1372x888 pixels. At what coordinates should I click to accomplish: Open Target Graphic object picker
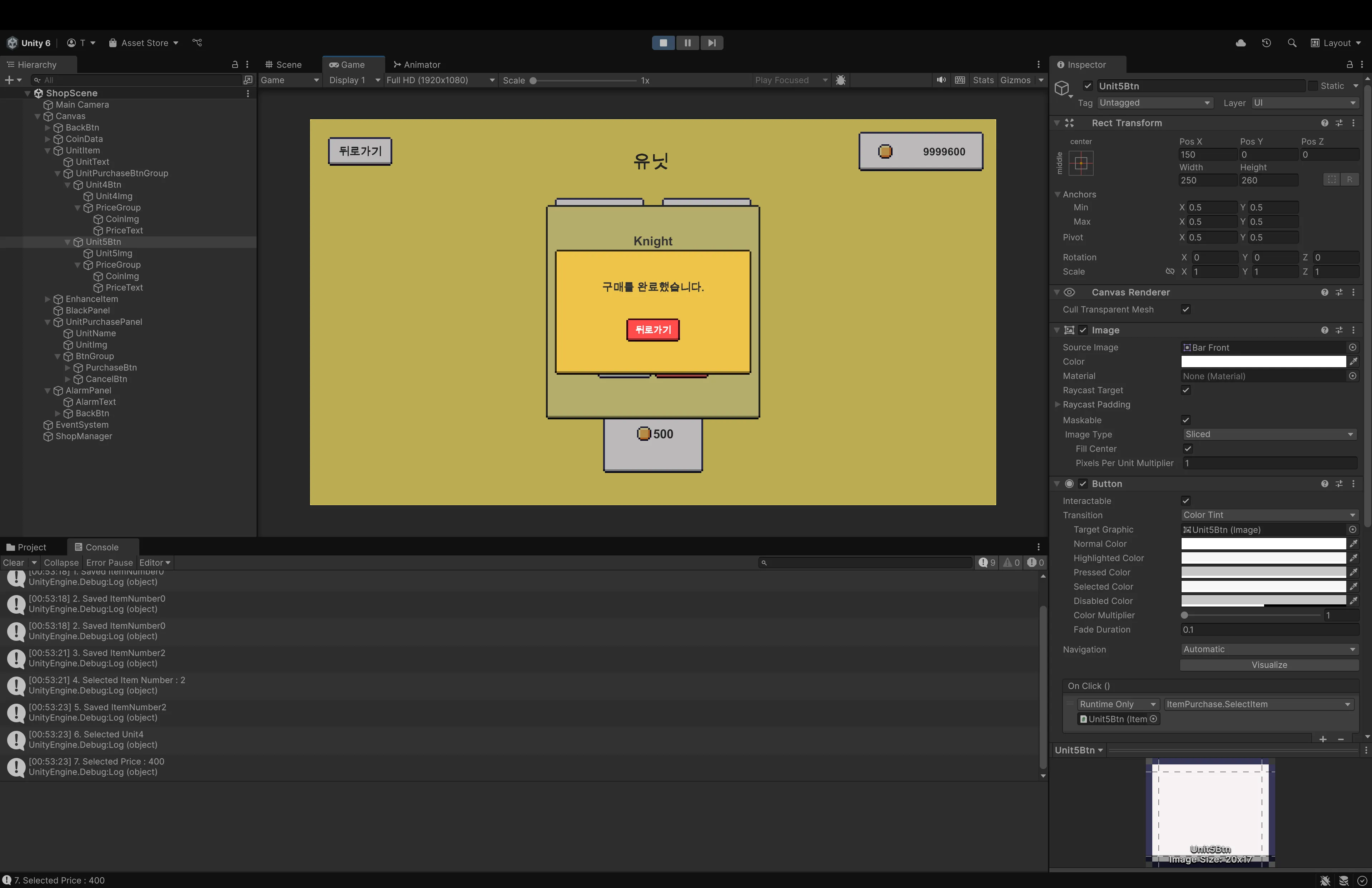(x=1352, y=530)
